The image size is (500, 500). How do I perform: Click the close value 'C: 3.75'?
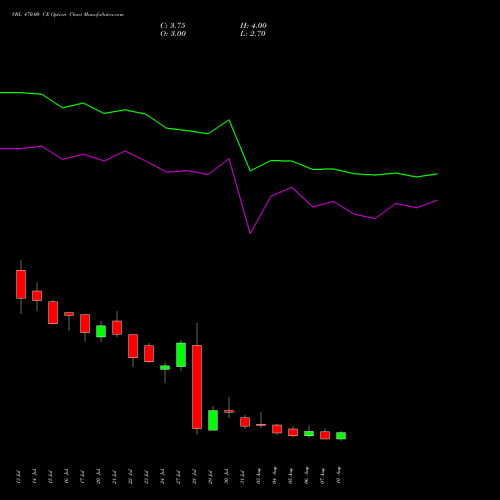point(173,26)
